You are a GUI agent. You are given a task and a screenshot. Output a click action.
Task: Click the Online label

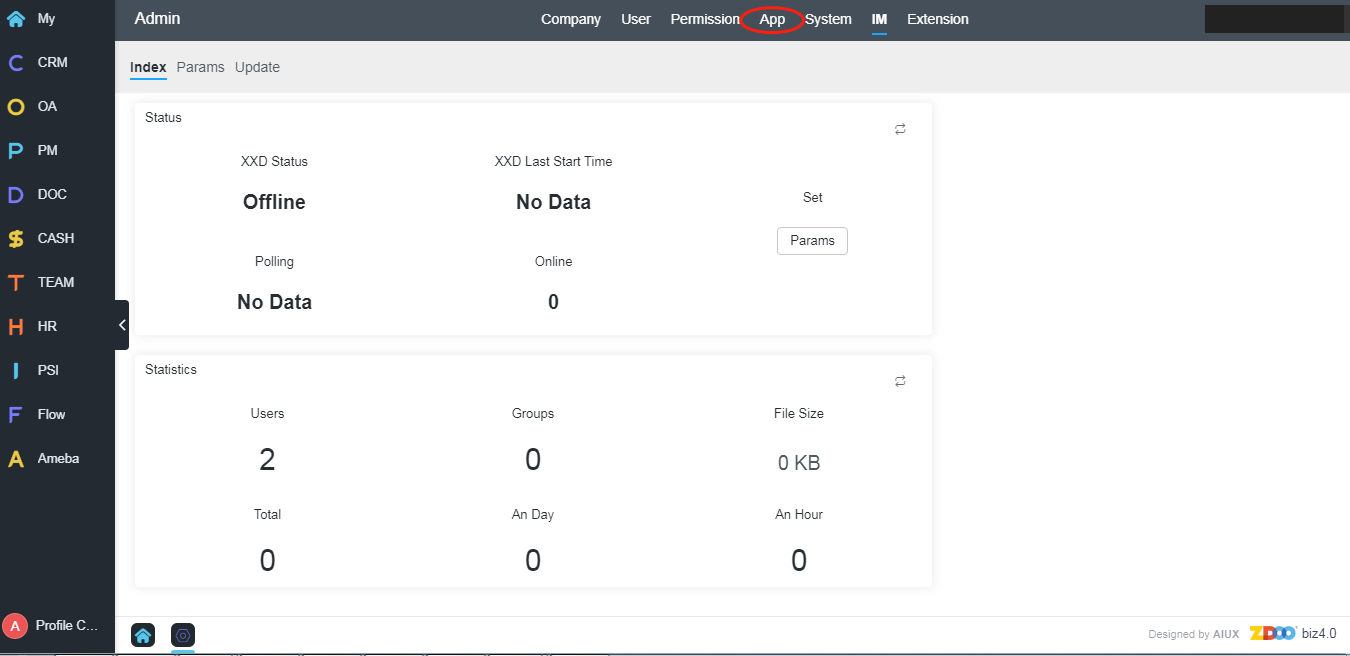pyautogui.click(x=553, y=261)
